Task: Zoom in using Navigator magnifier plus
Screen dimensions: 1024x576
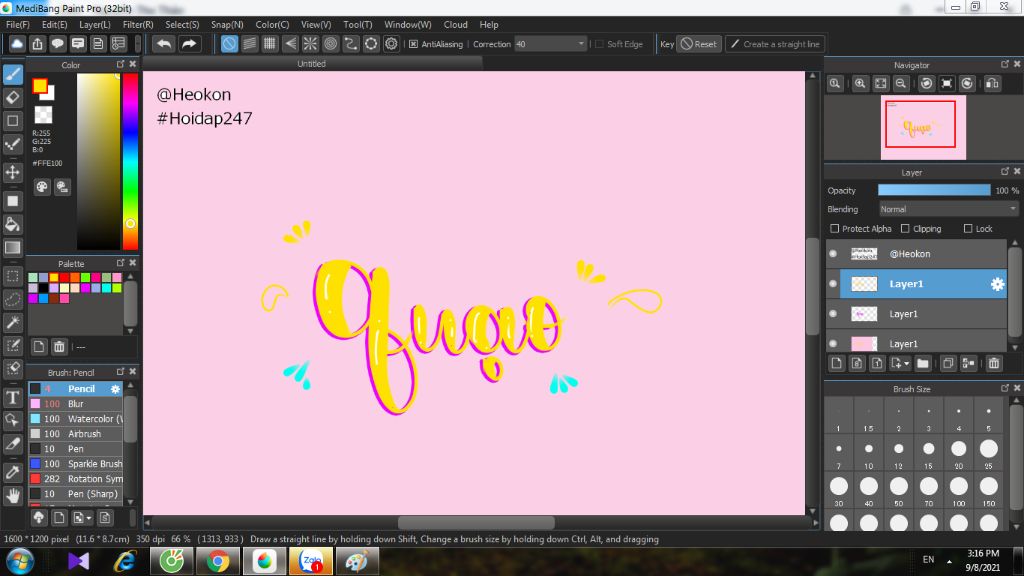Action: (x=860, y=84)
